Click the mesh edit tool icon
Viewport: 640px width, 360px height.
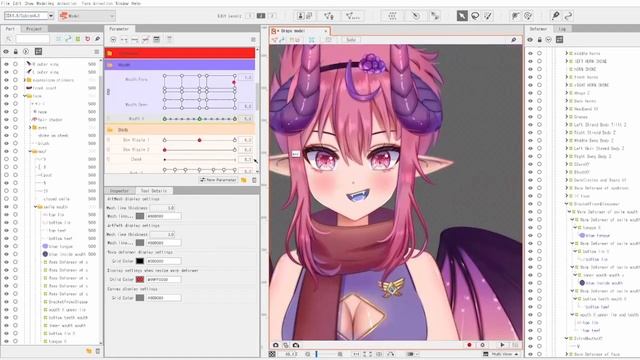pos(329,16)
